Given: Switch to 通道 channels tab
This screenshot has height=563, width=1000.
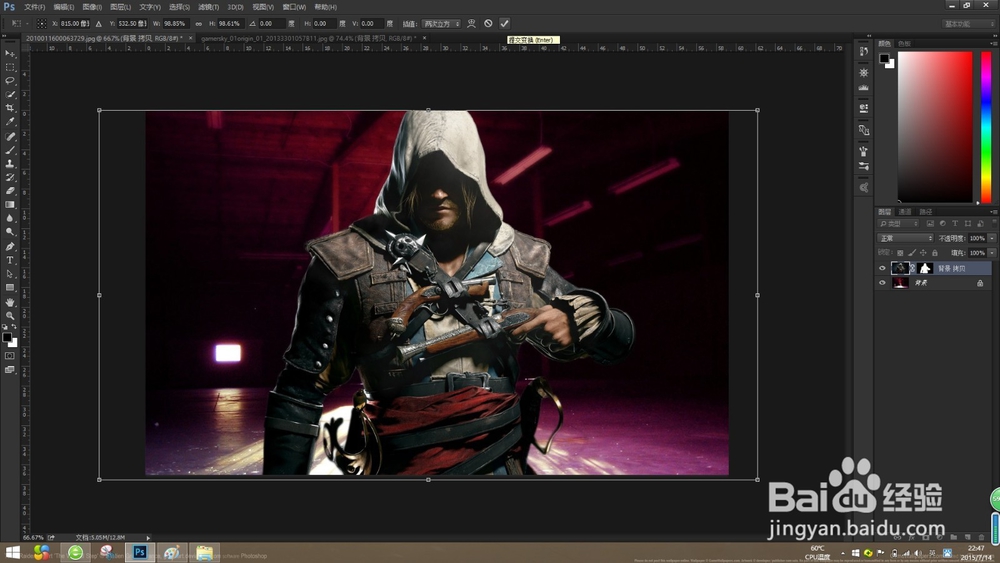Looking at the screenshot, I should coord(905,212).
